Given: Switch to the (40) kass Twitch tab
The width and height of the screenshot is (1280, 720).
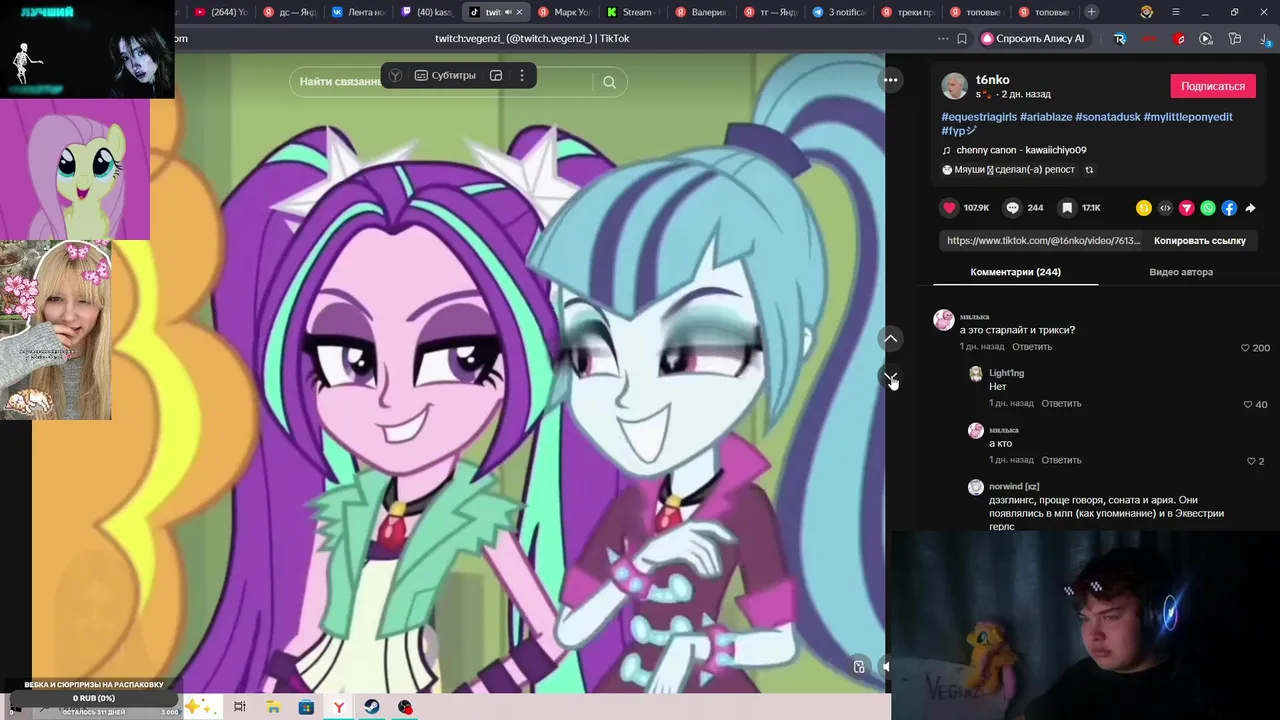Looking at the screenshot, I should pos(427,12).
